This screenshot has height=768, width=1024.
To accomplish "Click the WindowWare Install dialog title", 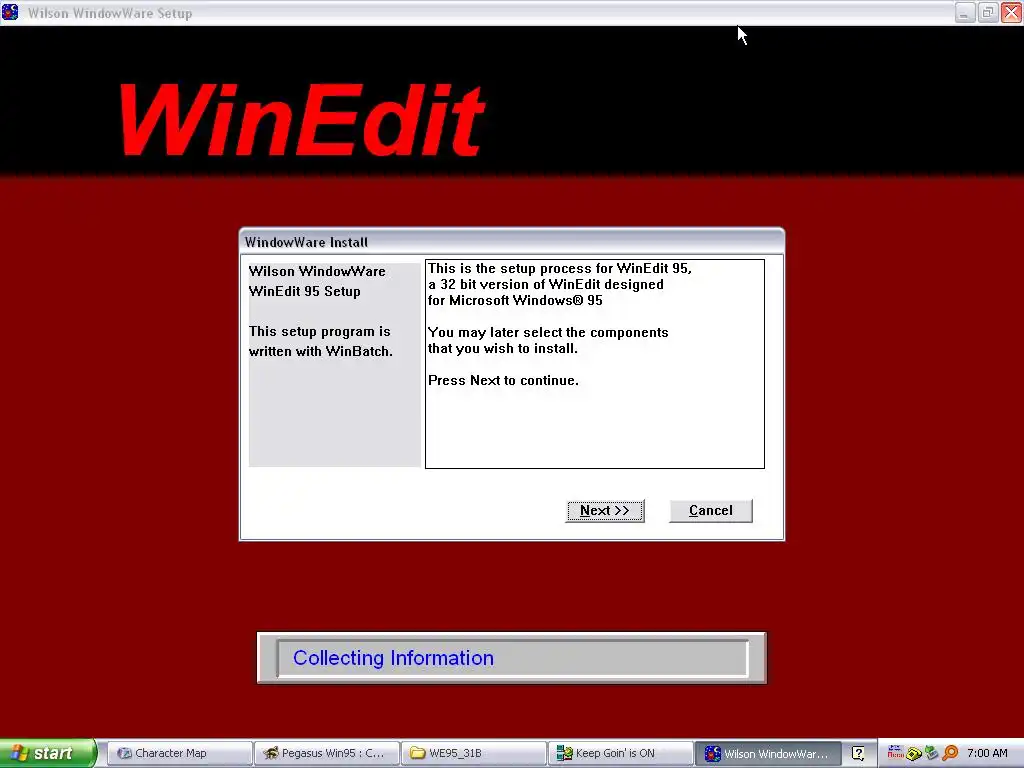I will [306, 242].
